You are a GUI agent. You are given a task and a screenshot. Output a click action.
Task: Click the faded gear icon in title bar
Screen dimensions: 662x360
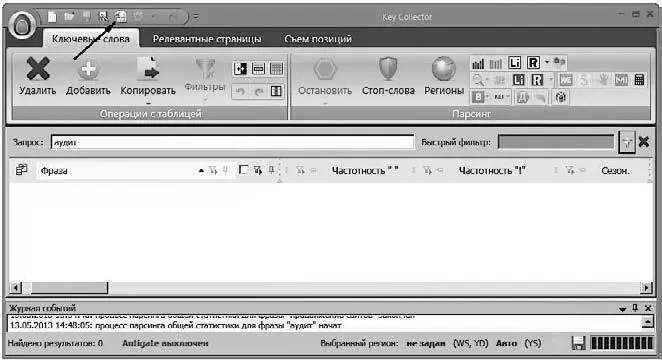pos(138,17)
